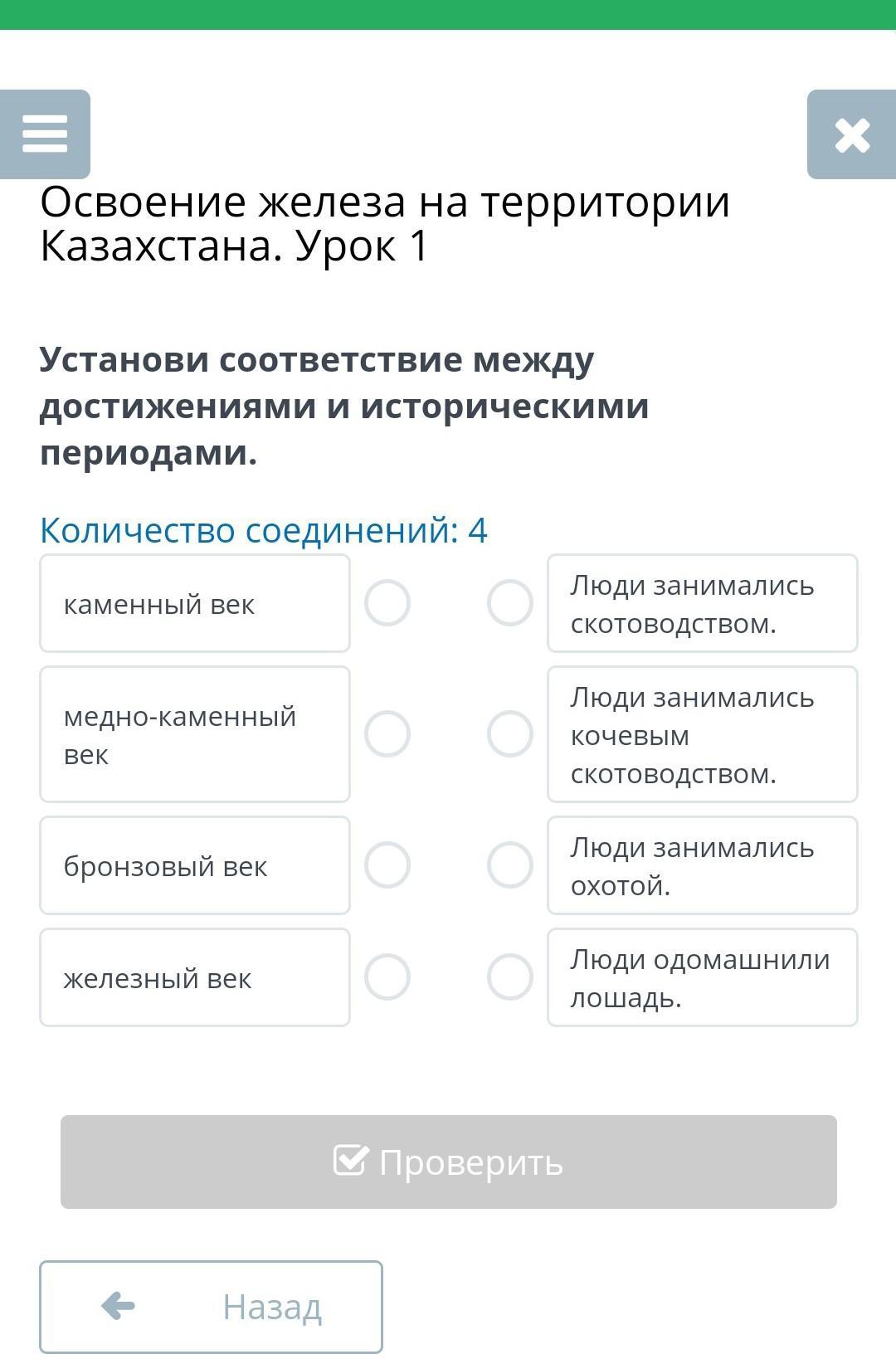Click the каменный век card
Viewport: 896px width, 1359px height.
click(195, 603)
